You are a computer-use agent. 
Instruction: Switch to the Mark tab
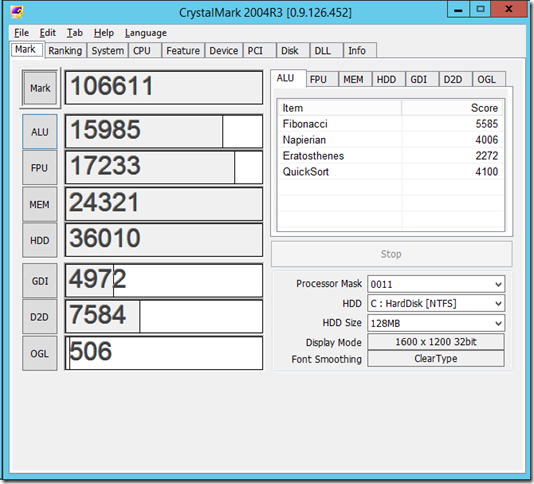(x=26, y=50)
